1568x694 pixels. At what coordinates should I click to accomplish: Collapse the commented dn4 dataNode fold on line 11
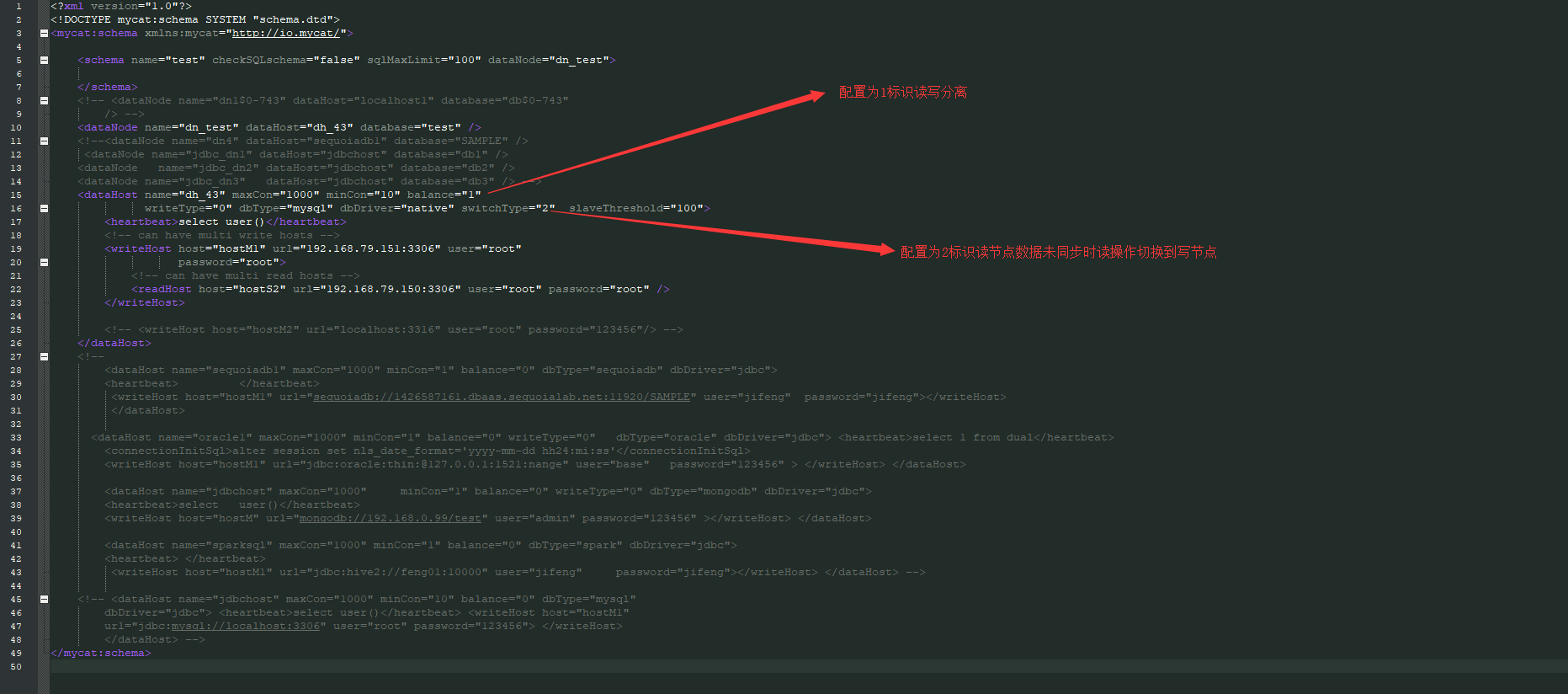pyautogui.click(x=44, y=141)
